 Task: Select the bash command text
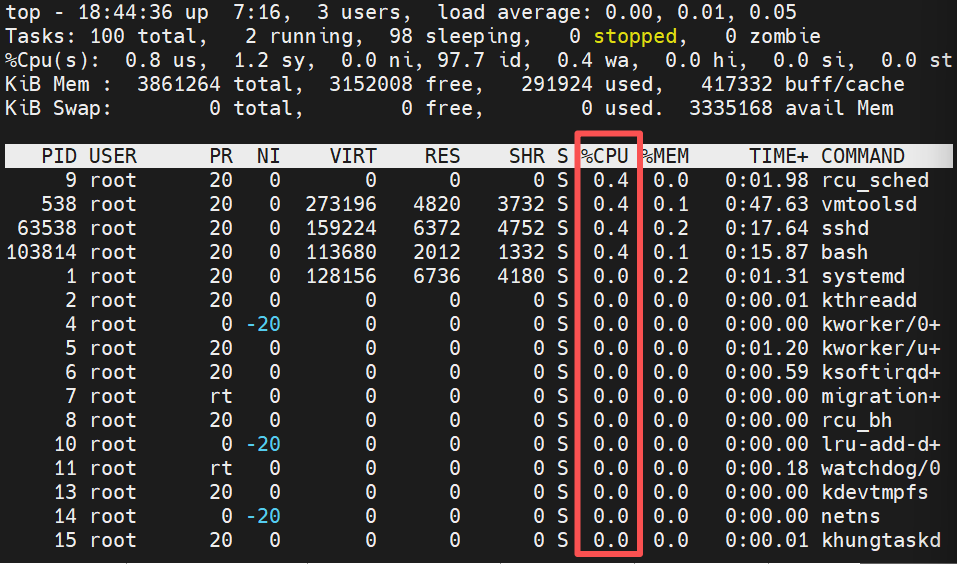pos(845,252)
